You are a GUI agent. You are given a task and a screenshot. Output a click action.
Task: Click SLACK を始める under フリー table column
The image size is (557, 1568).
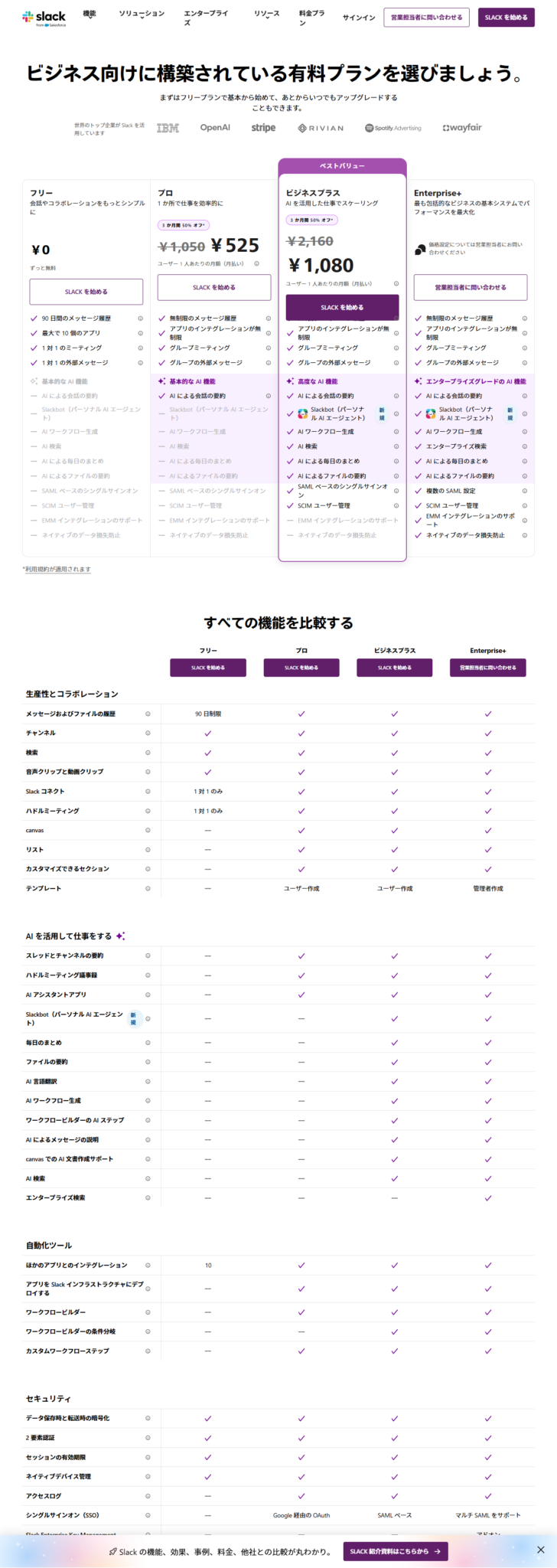pos(208,668)
